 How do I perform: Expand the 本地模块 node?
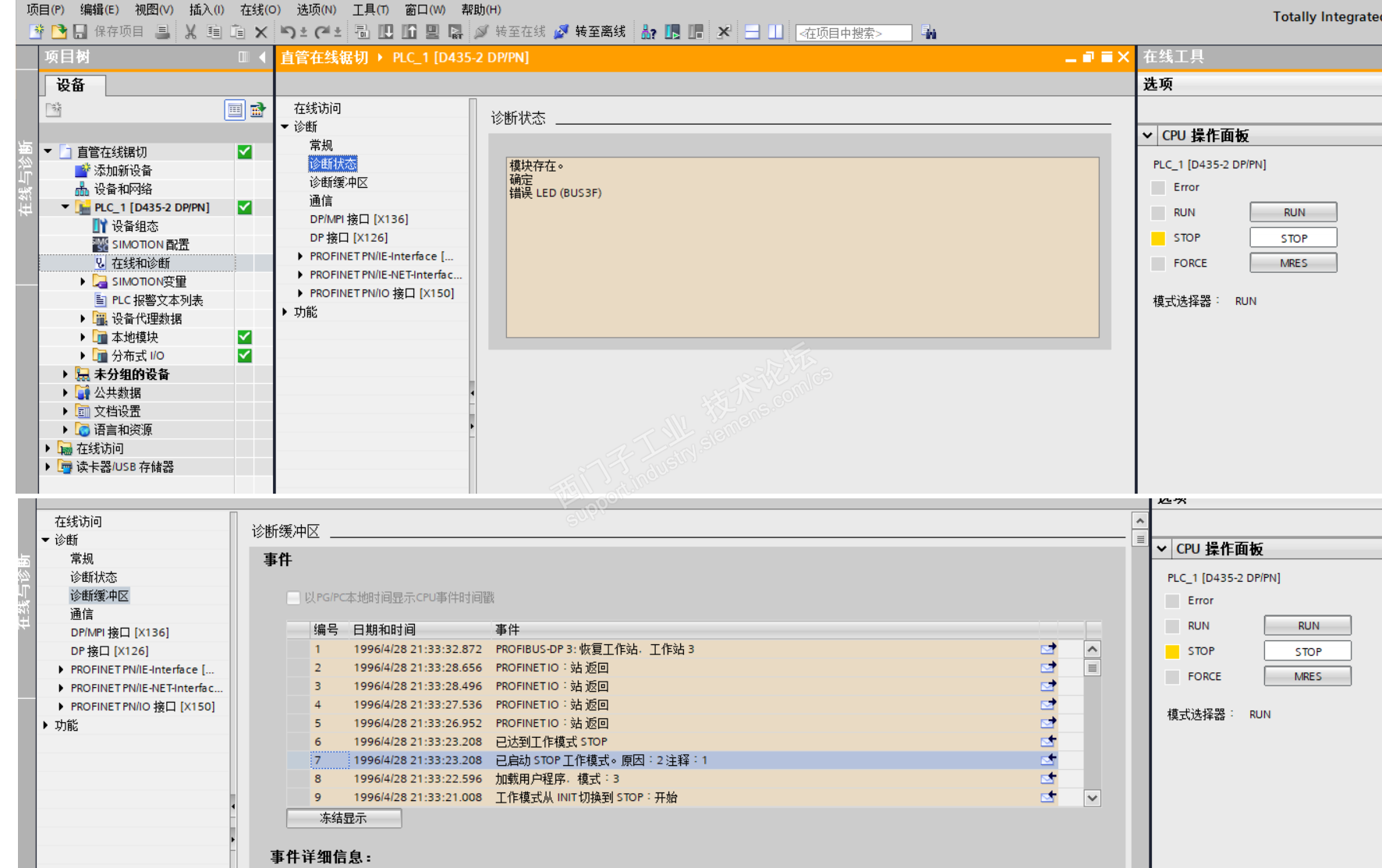pyautogui.click(x=83, y=337)
